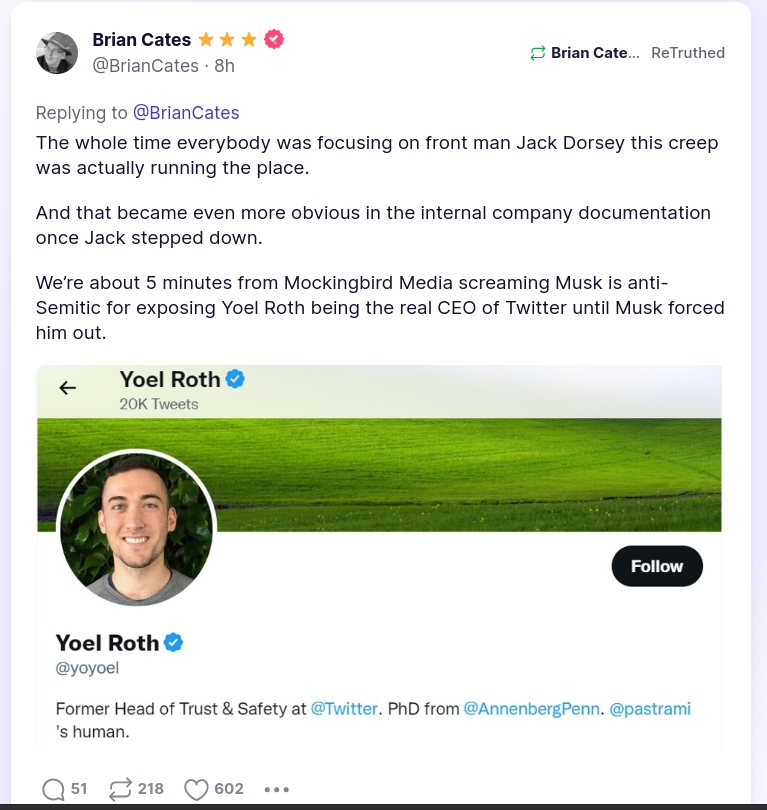The width and height of the screenshot is (767, 810).
Task: Open the @pastrami mention link
Action: coord(650,708)
